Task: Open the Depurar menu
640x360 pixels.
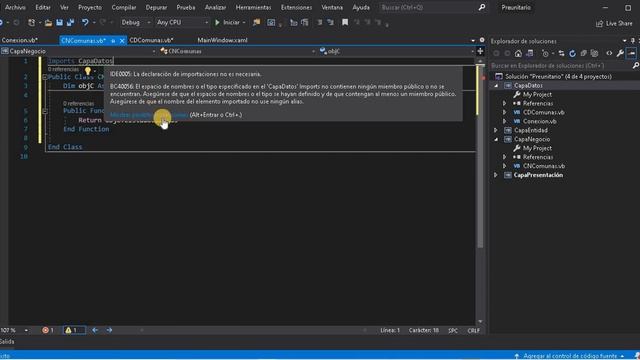Action: pos(156,7)
